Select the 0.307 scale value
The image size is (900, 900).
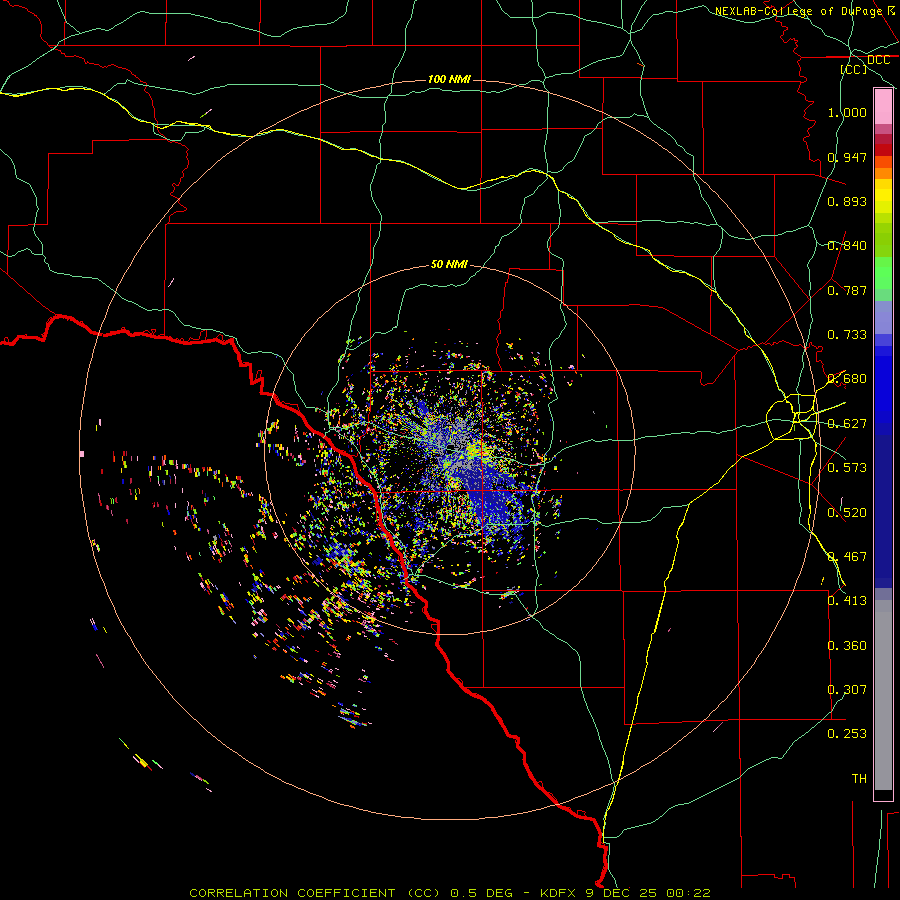pyautogui.click(x=847, y=690)
